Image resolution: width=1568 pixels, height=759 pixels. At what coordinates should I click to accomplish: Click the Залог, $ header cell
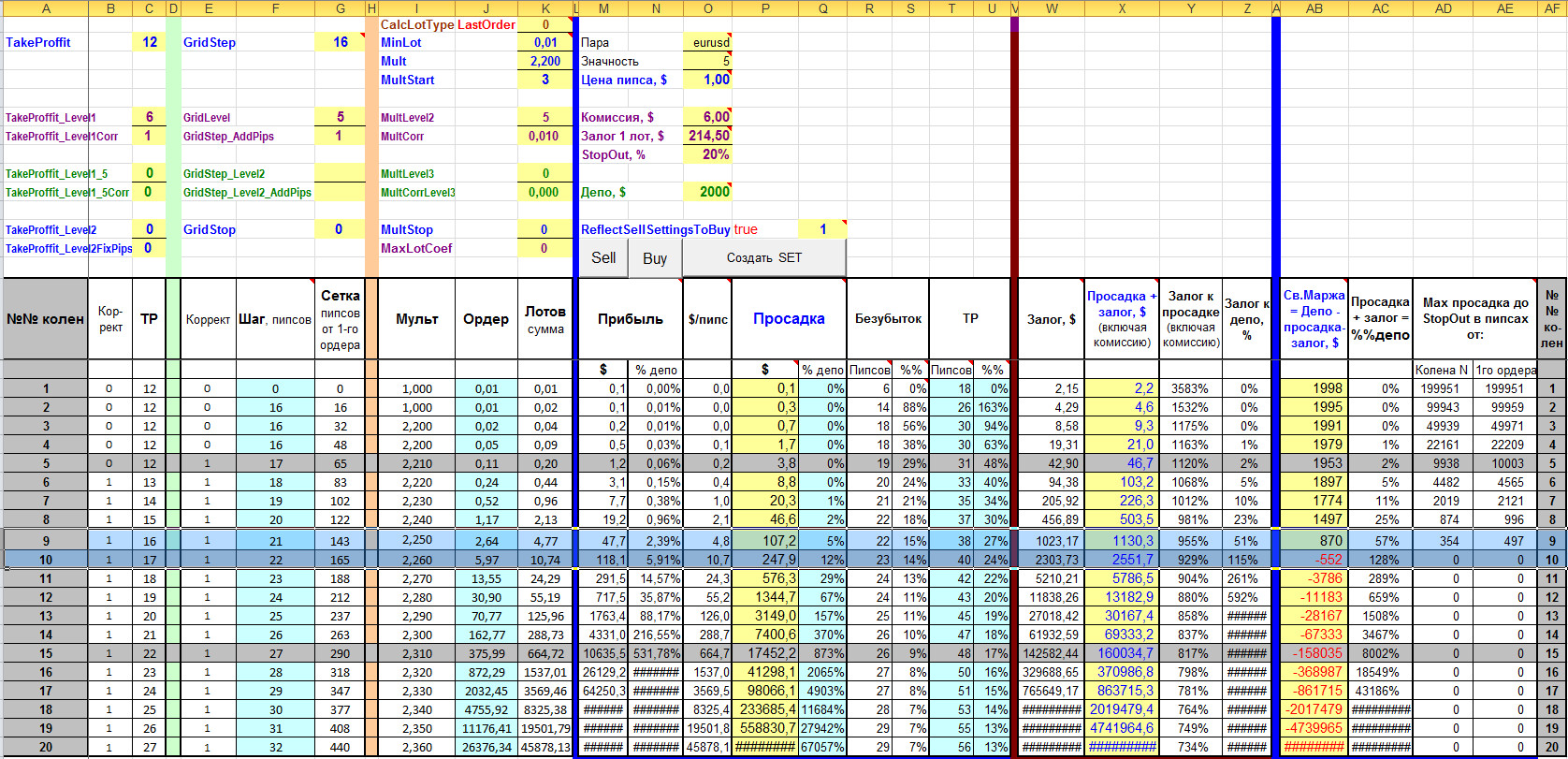pos(1052,318)
